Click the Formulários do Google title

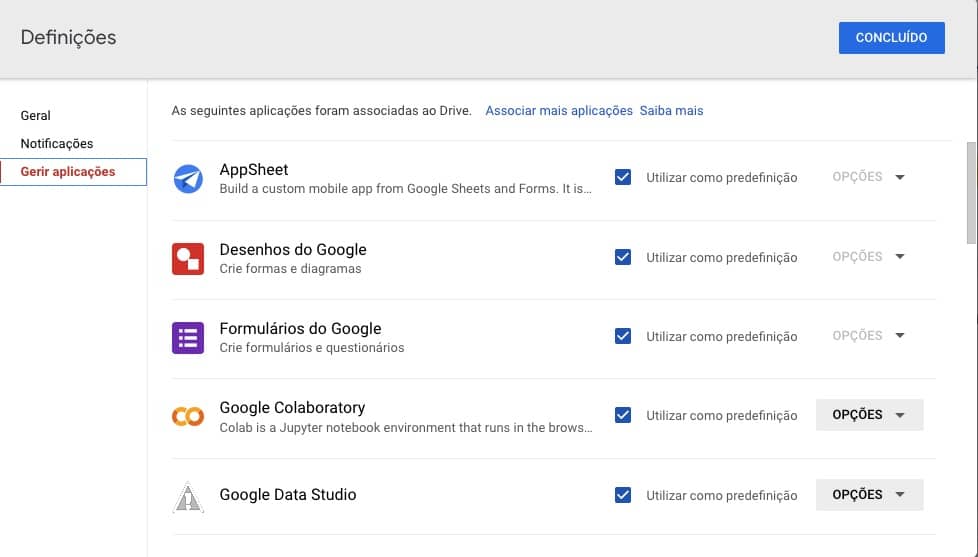(300, 329)
